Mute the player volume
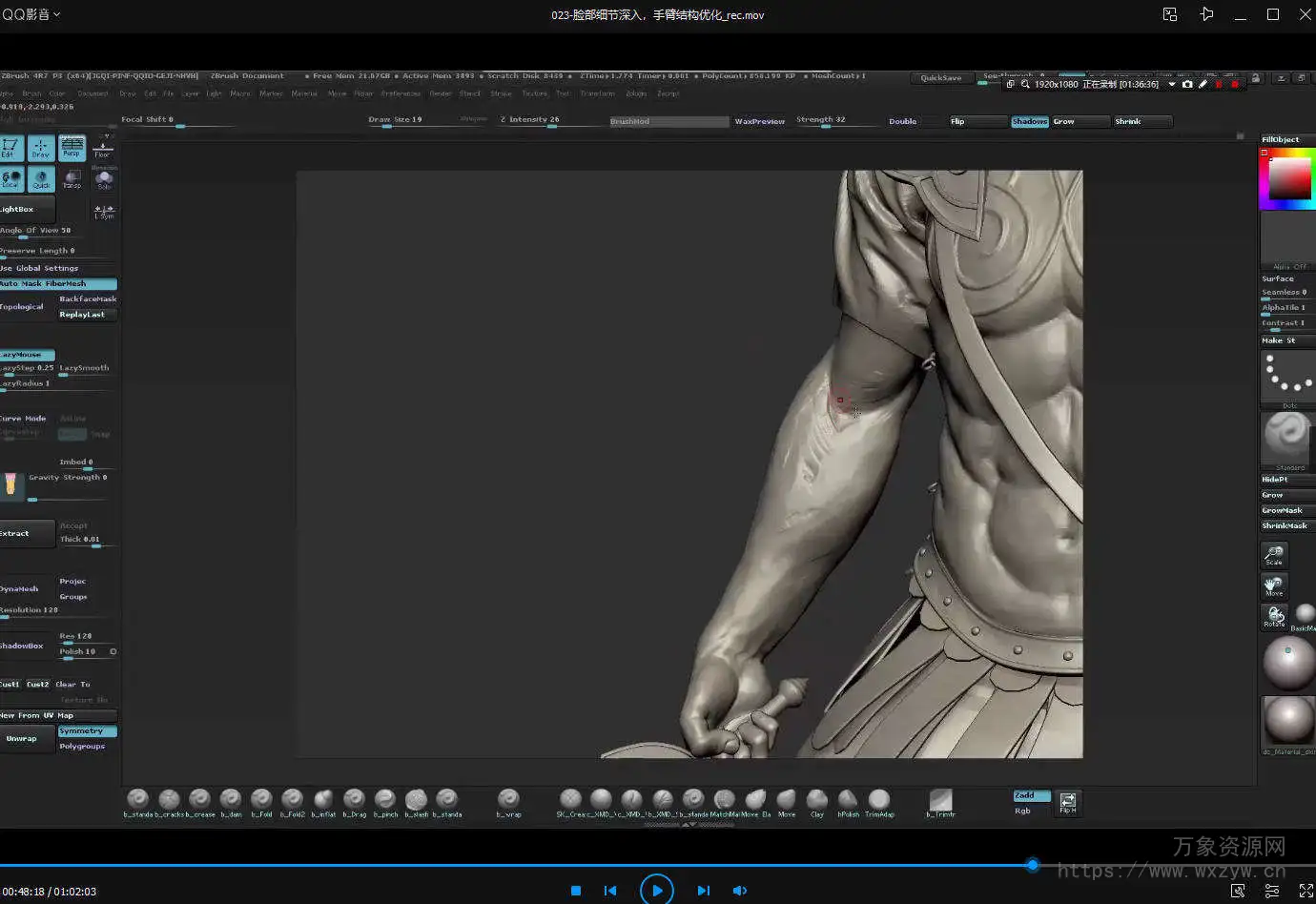This screenshot has height=904, width=1316. click(739, 891)
